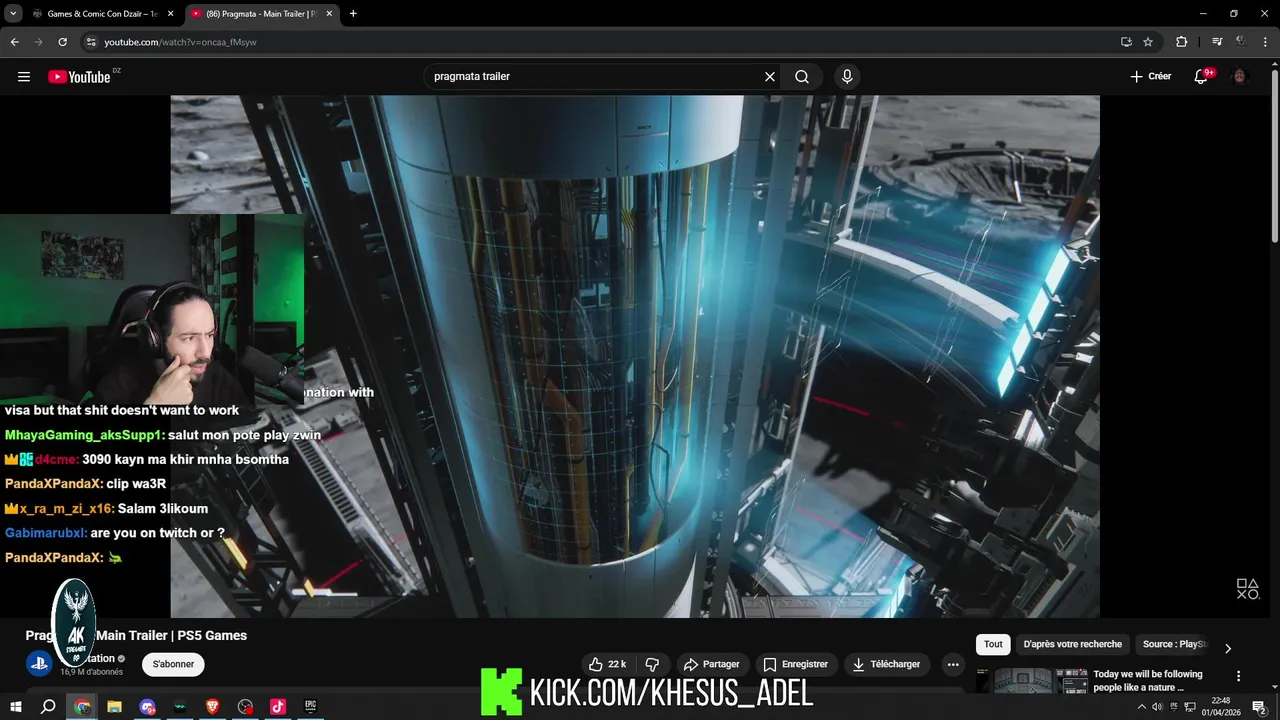The height and width of the screenshot is (720, 1280).
Task: Click the Créer button
Action: tap(1150, 77)
